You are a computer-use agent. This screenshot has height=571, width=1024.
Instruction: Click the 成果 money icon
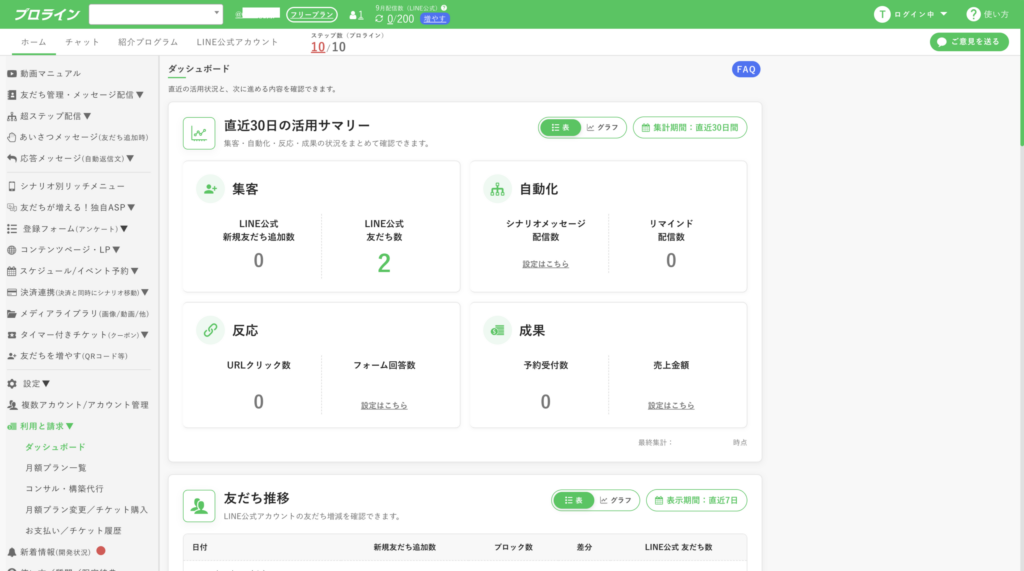[497, 331]
